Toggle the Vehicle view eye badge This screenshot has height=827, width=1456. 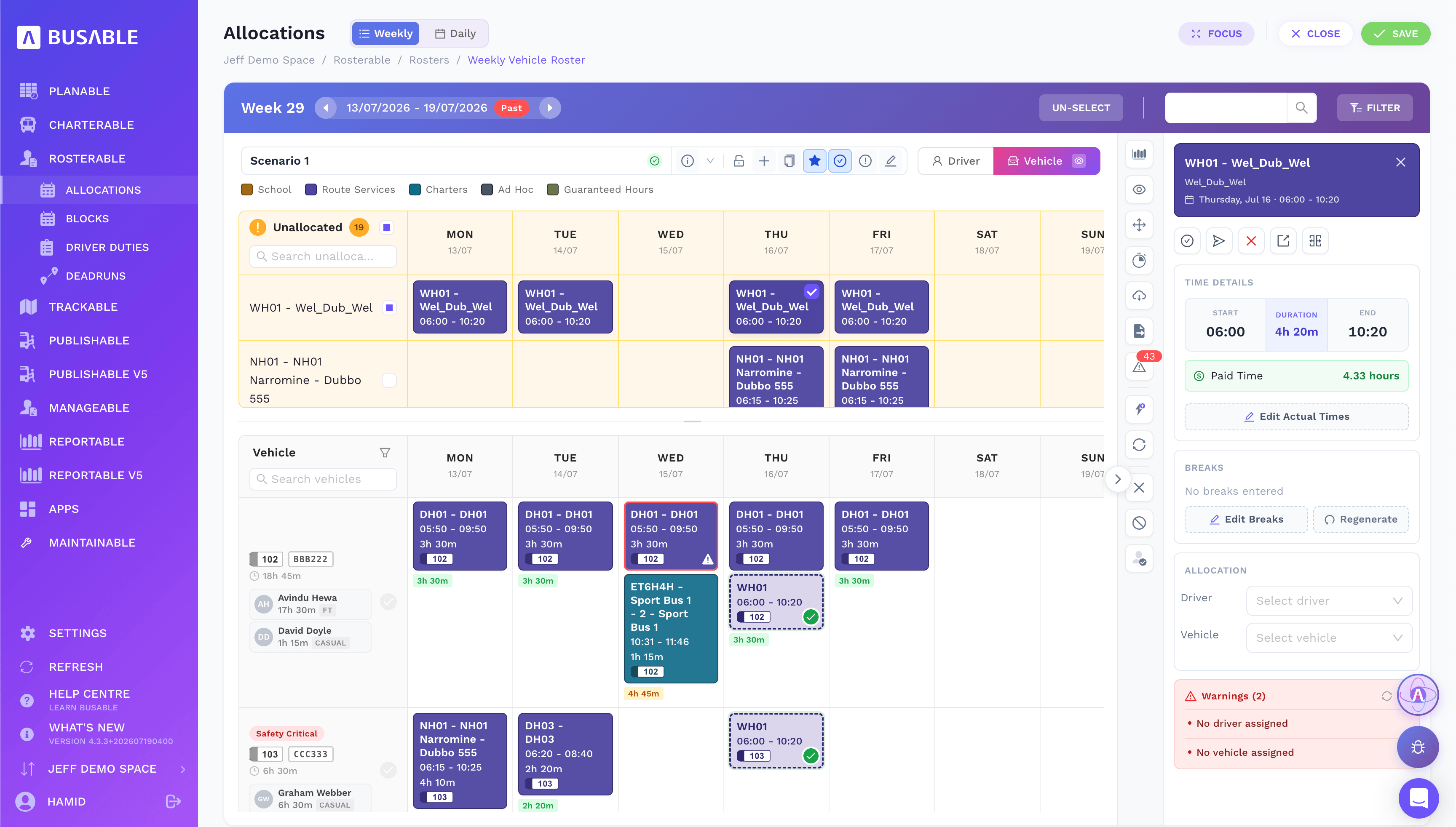(x=1079, y=161)
